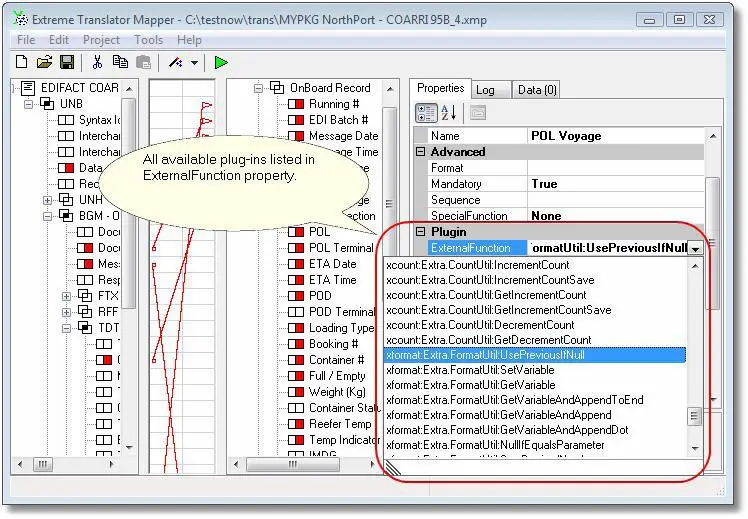Open the ExternalFunction dropdown arrow
The width and height of the screenshot is (748, 519).
[x=695, y=248]
